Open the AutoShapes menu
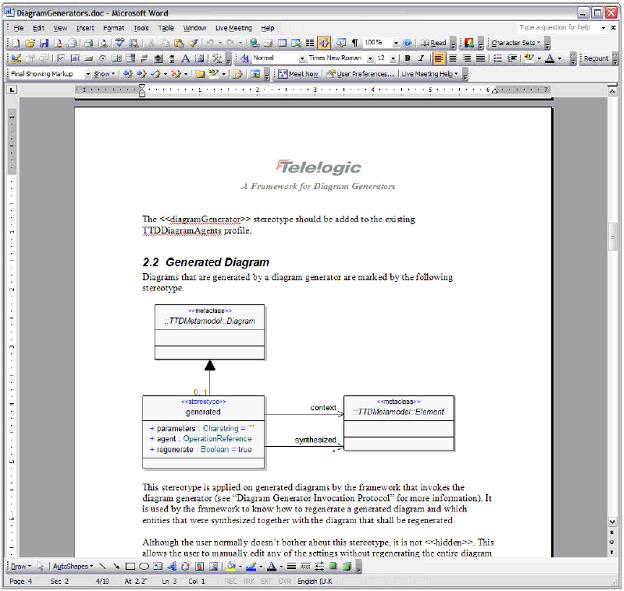 72,566
